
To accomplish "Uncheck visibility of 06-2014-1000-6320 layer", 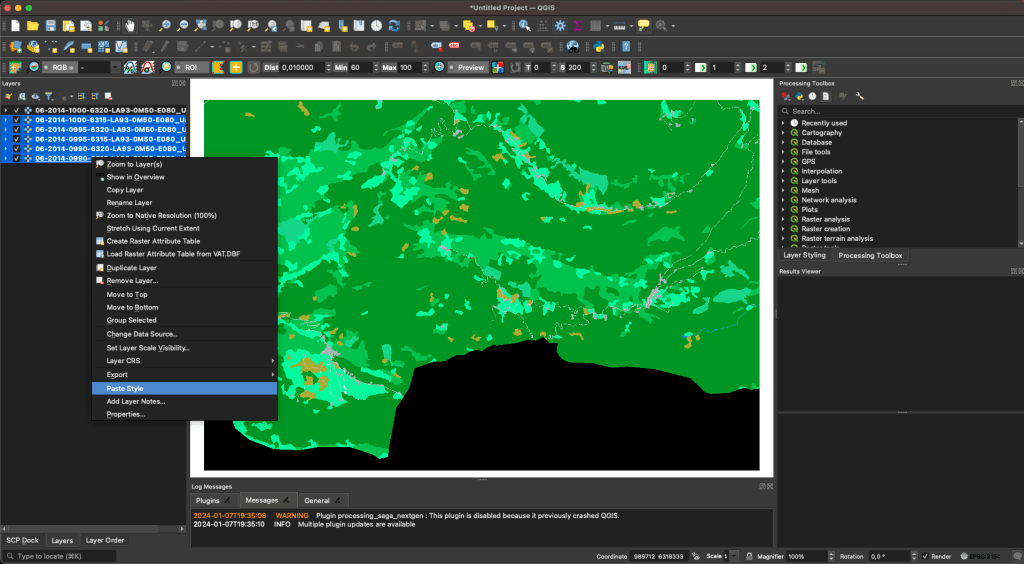I will (17, 110).
